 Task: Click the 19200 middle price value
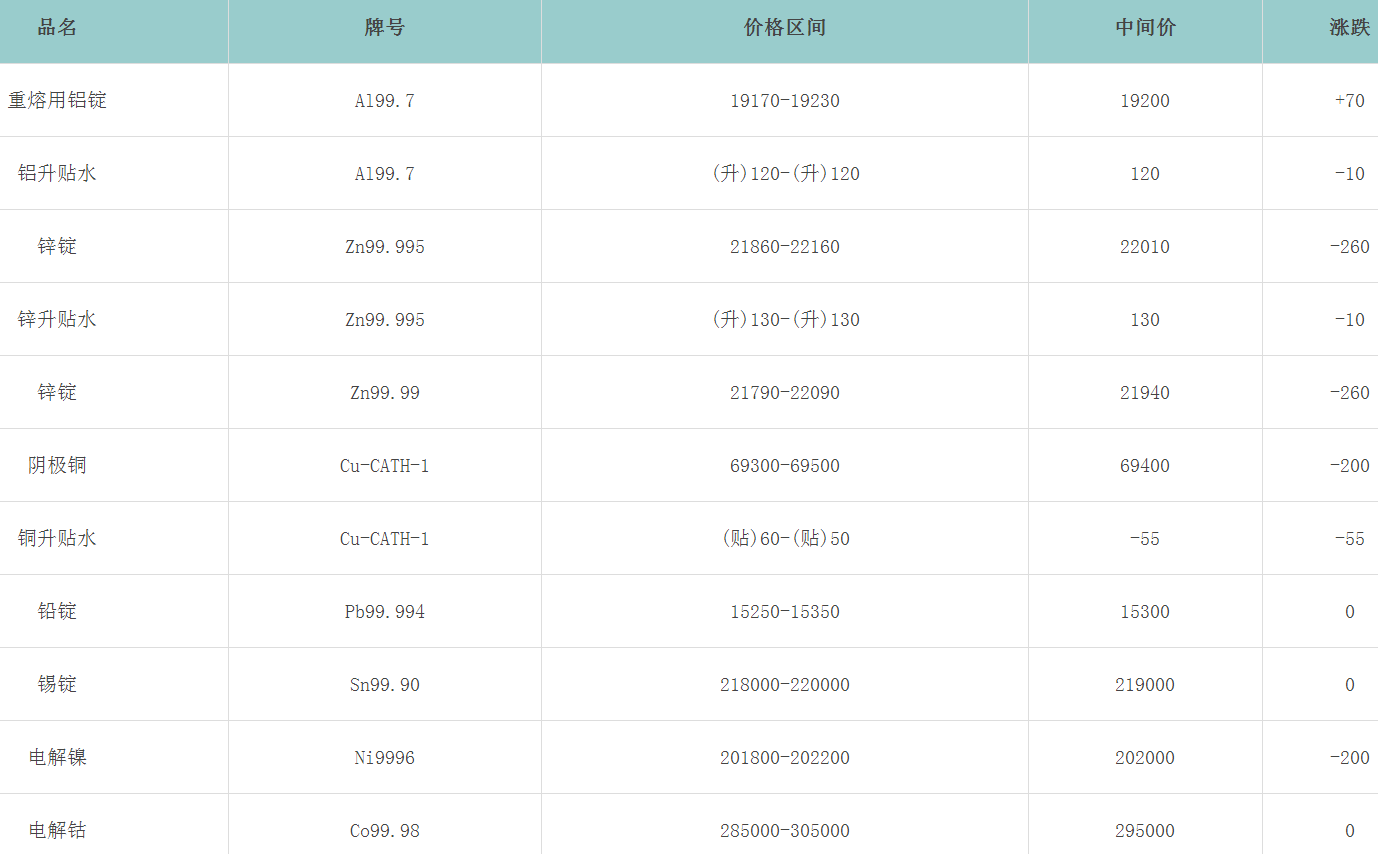[x=1145, y=101]
